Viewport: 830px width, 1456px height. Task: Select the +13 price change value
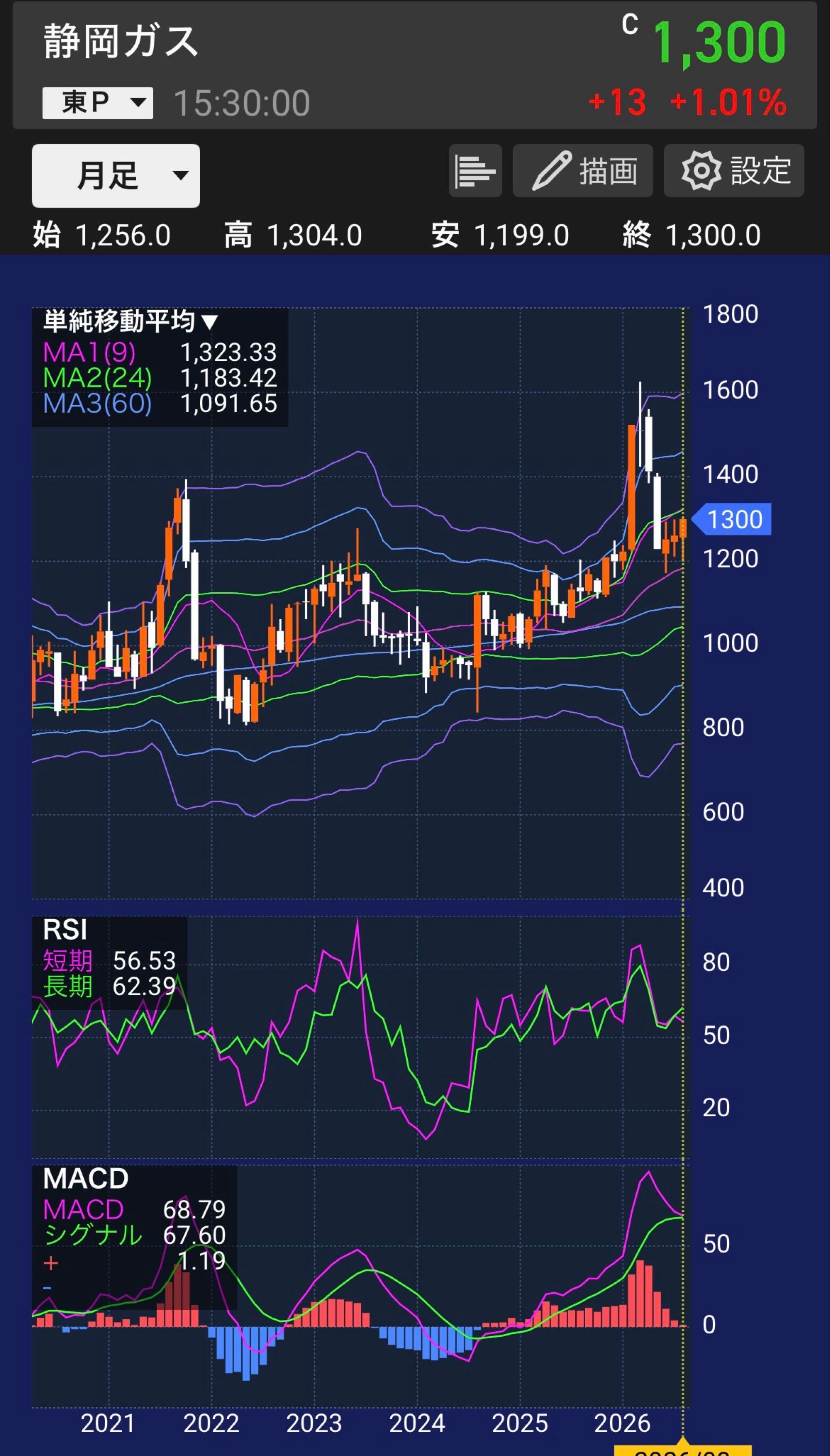(617, 103)
